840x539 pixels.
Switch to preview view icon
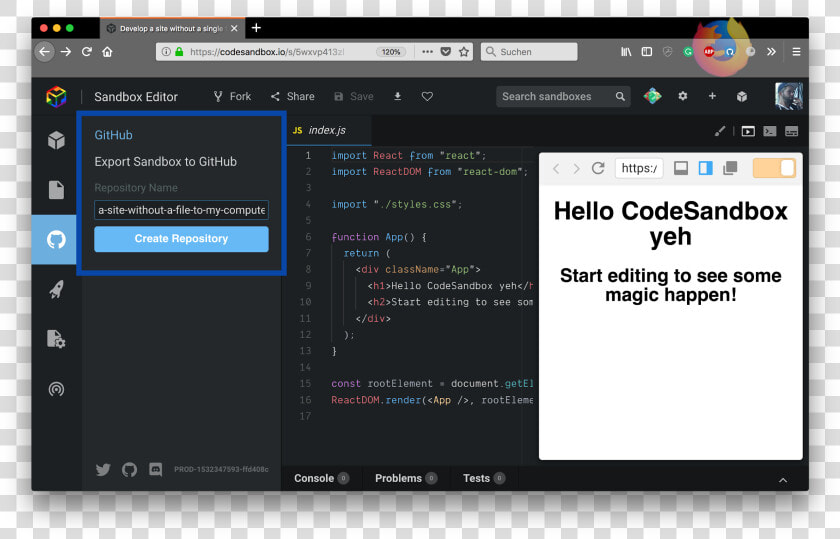(x=748, y=131)
